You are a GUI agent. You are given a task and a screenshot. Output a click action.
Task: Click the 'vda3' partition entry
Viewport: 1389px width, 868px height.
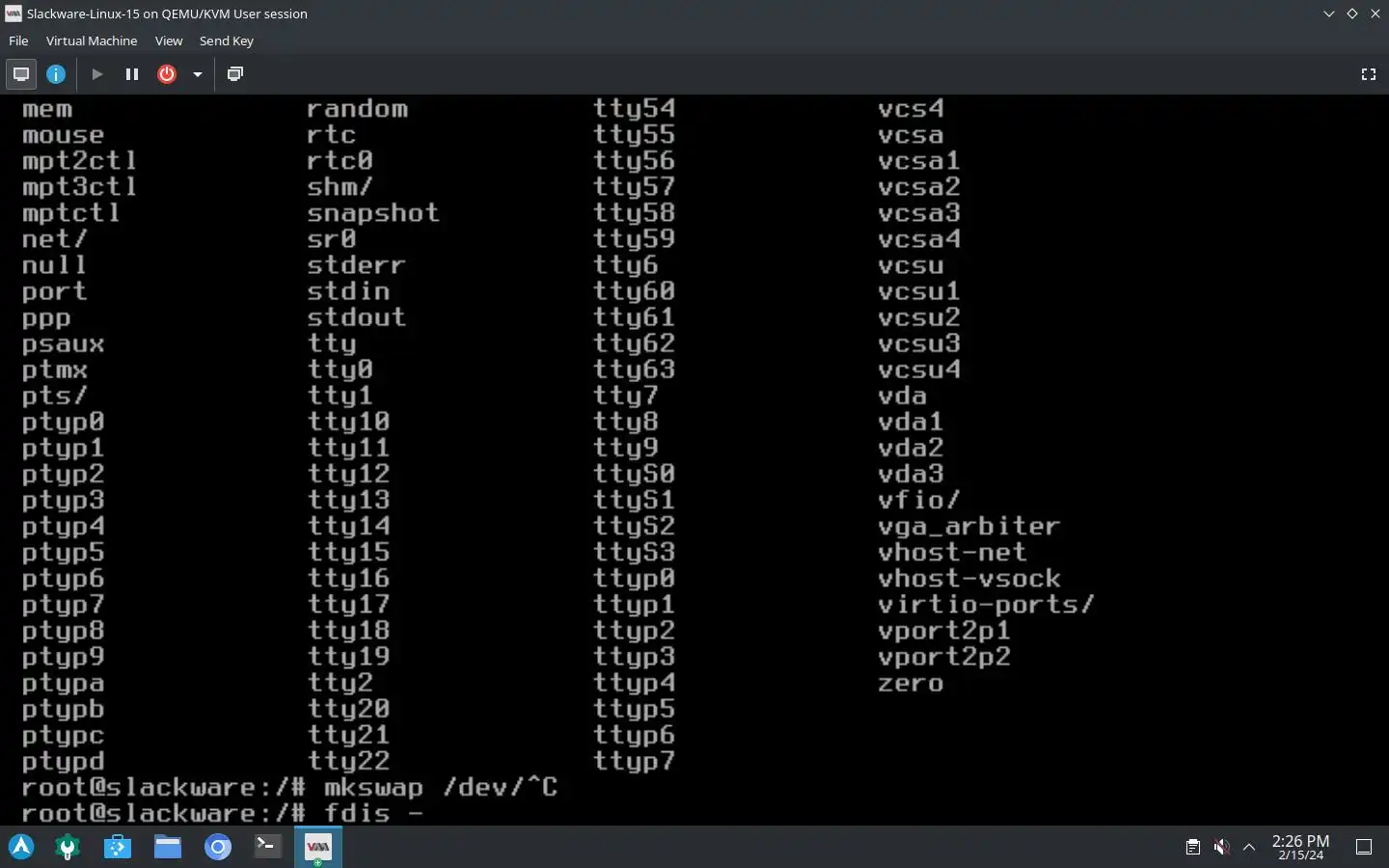(x=911, y=474)
